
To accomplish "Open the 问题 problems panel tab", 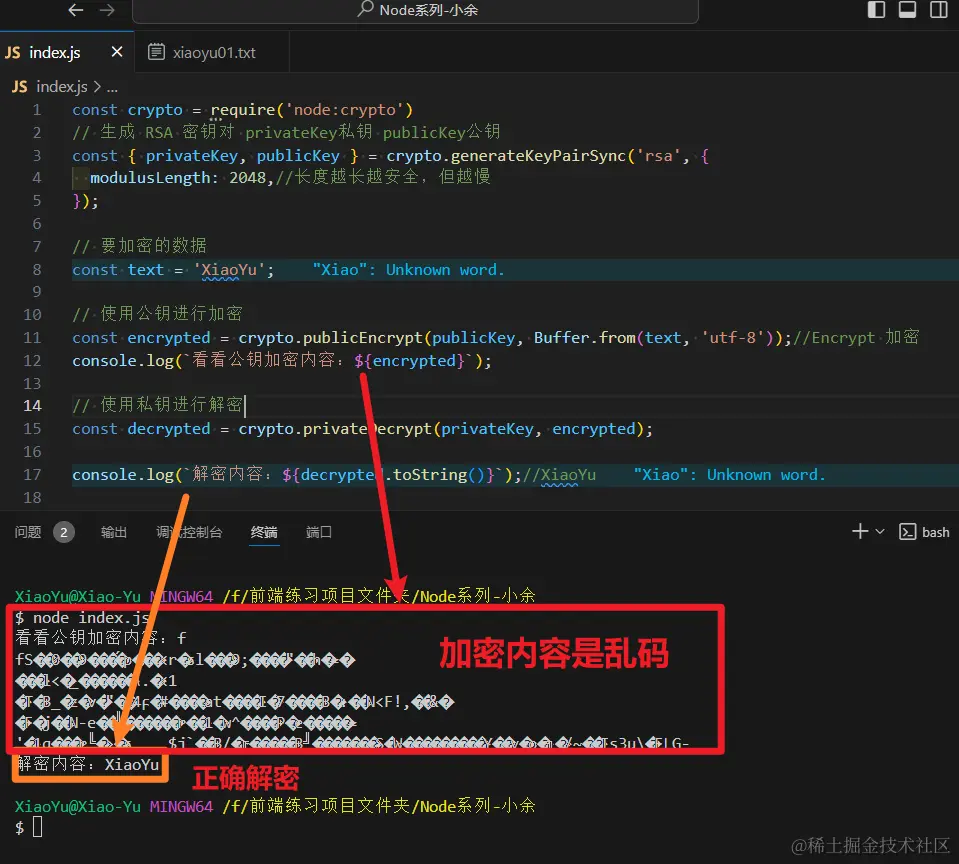I will [x=28, y=532].
